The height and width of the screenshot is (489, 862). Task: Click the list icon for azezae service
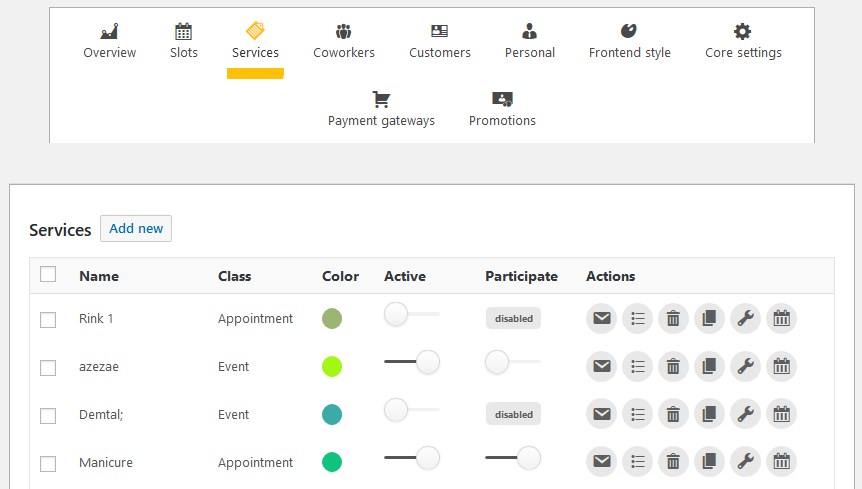(x=637, y=366)
